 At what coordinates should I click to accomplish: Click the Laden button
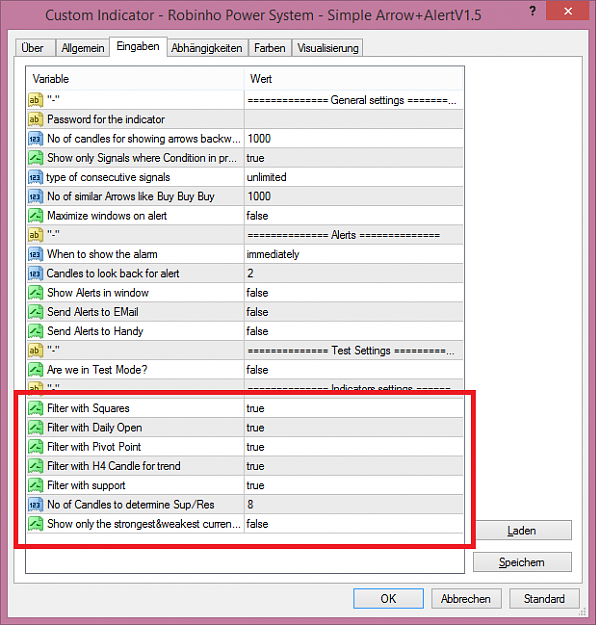(x=522, y=531)
